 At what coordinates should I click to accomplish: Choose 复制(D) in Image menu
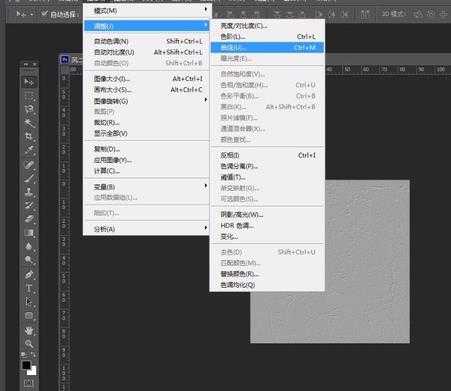[147, 149]
